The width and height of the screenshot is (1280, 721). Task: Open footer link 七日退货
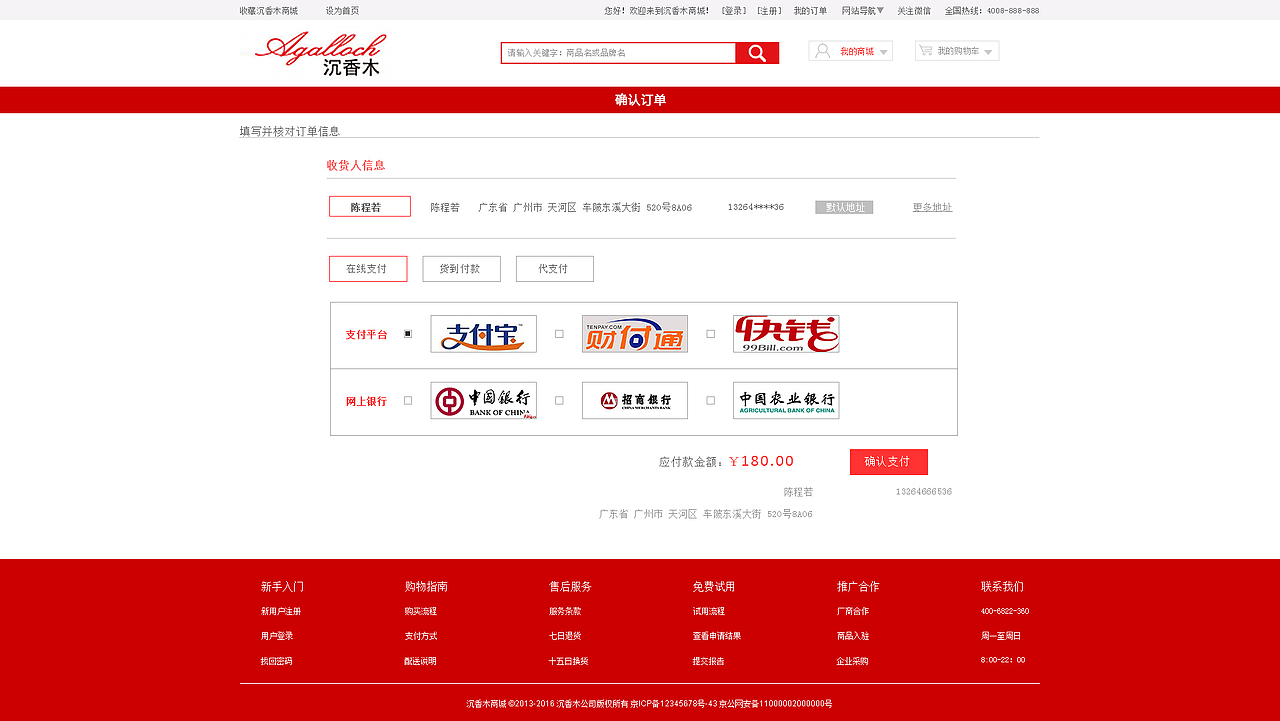pos(565,636)
